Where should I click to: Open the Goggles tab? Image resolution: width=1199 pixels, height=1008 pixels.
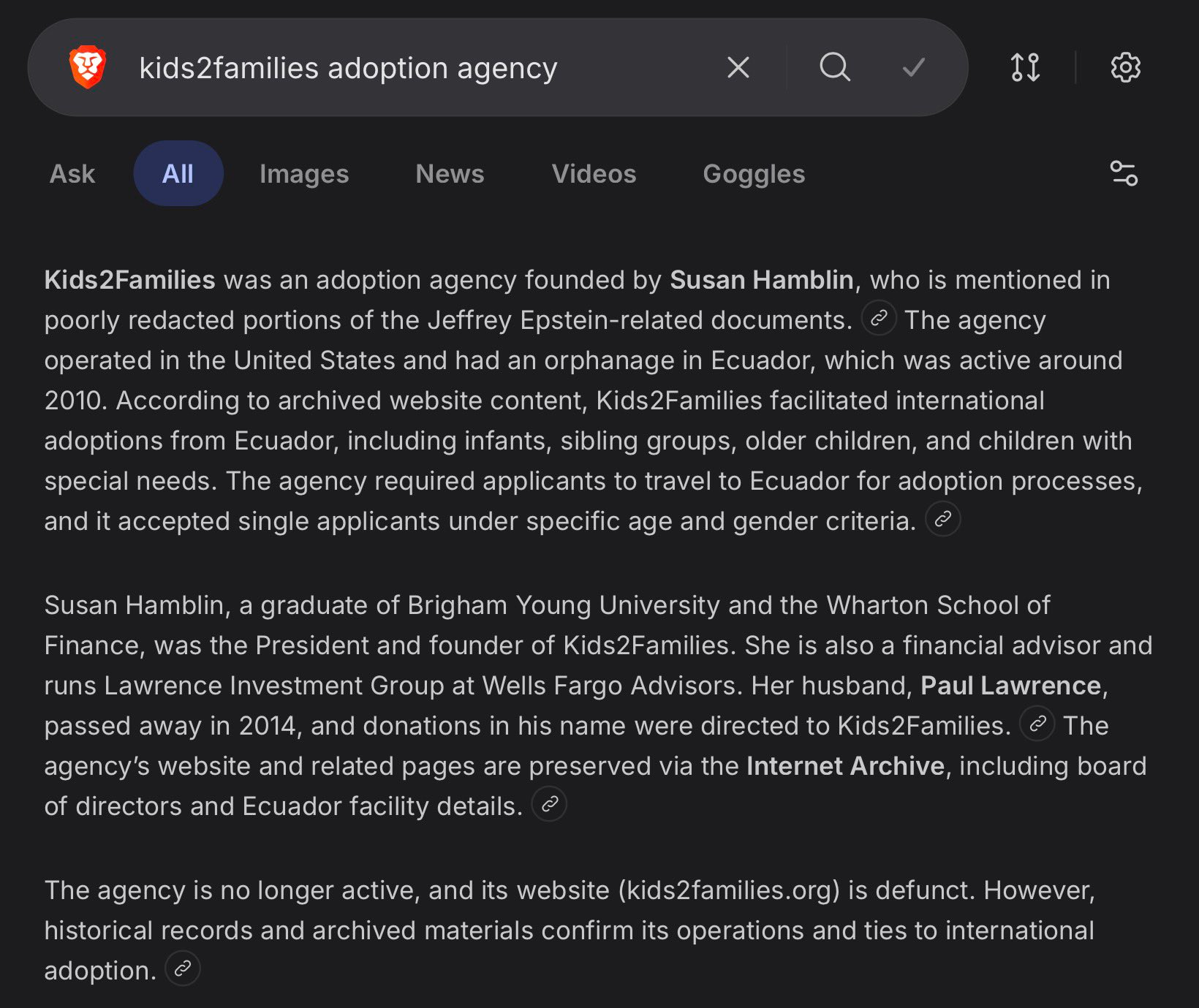coord(754,174)
